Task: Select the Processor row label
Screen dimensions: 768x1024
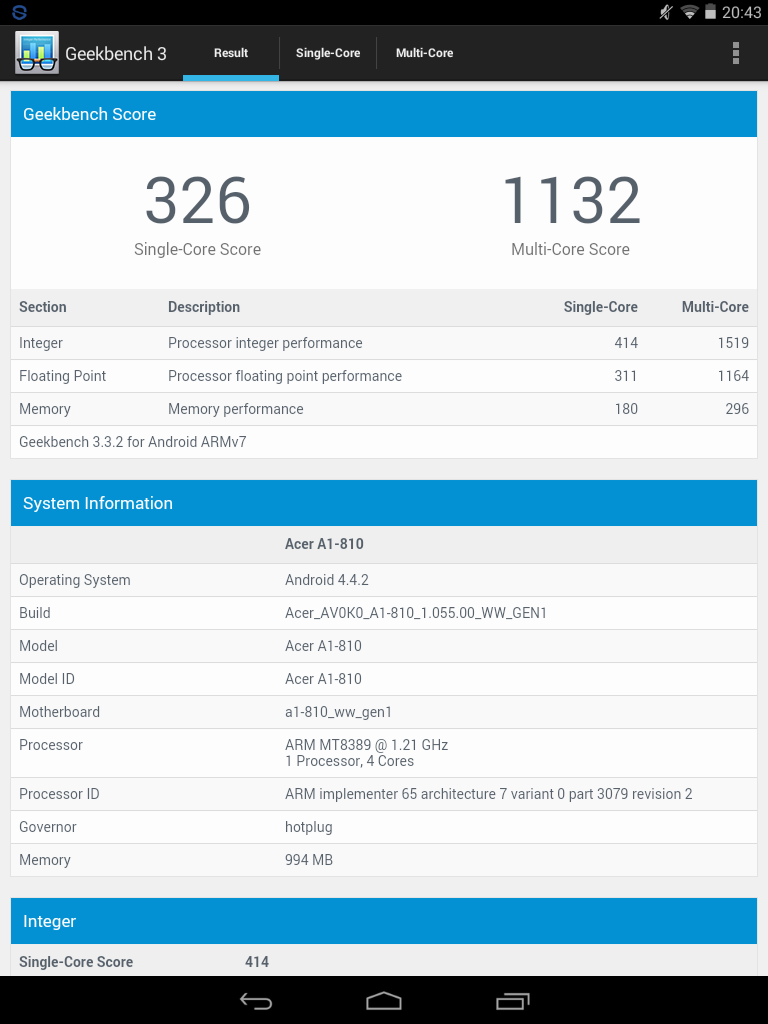Action: click(50, 745)
